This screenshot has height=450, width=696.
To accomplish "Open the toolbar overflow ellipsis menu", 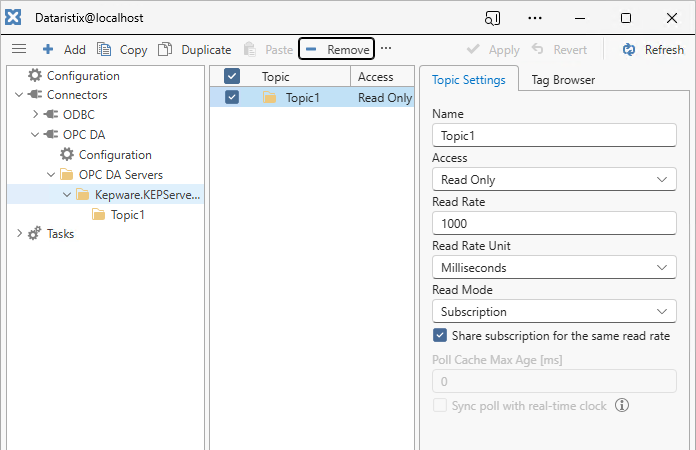I will click(386, 49).
